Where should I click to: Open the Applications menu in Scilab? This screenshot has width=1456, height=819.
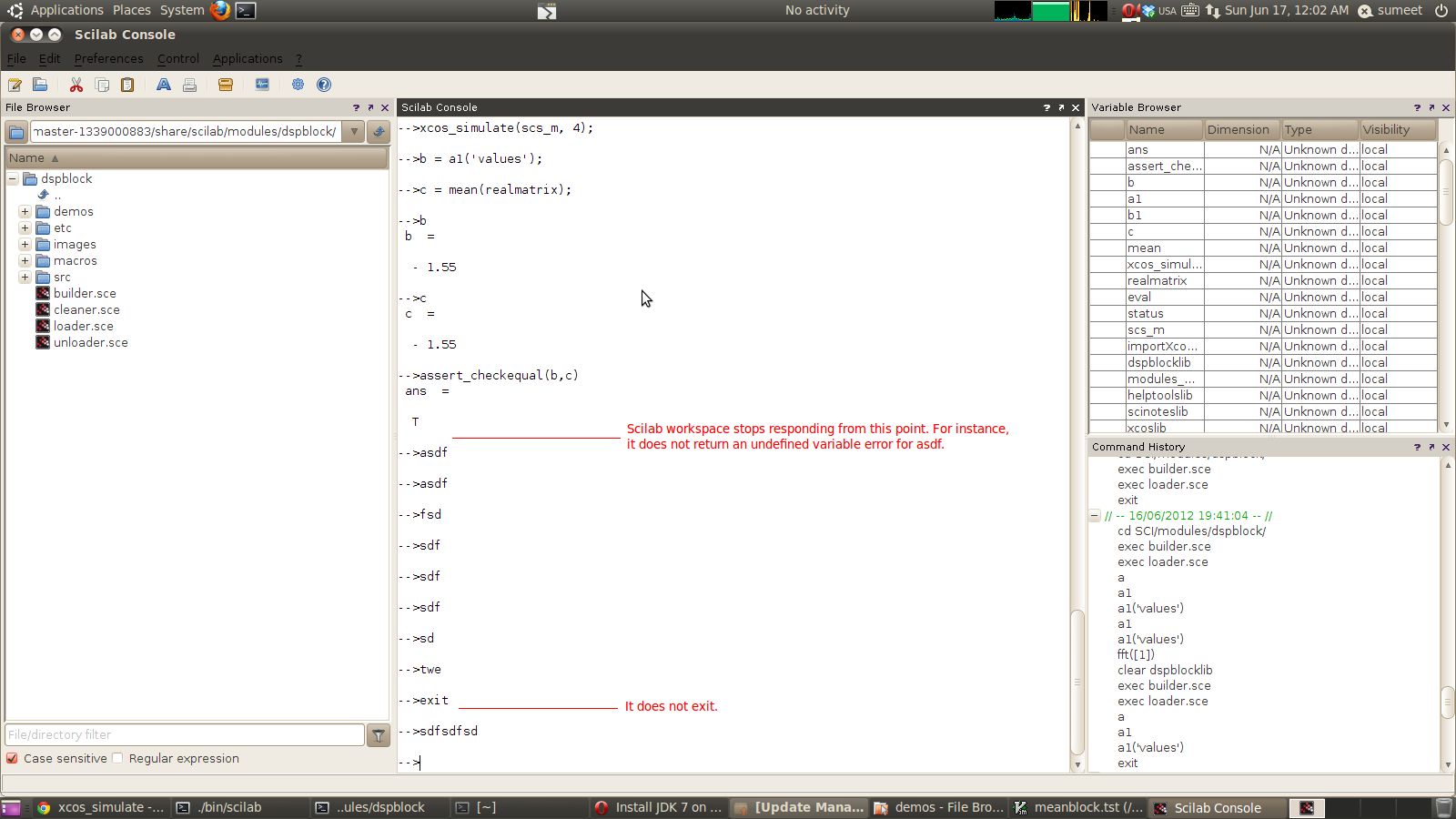pos(248,58)
